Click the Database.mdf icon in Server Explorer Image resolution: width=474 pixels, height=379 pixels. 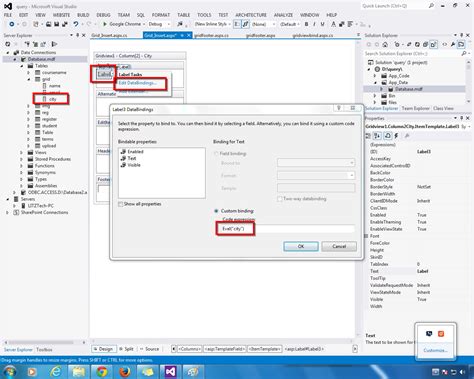point(23,59)
